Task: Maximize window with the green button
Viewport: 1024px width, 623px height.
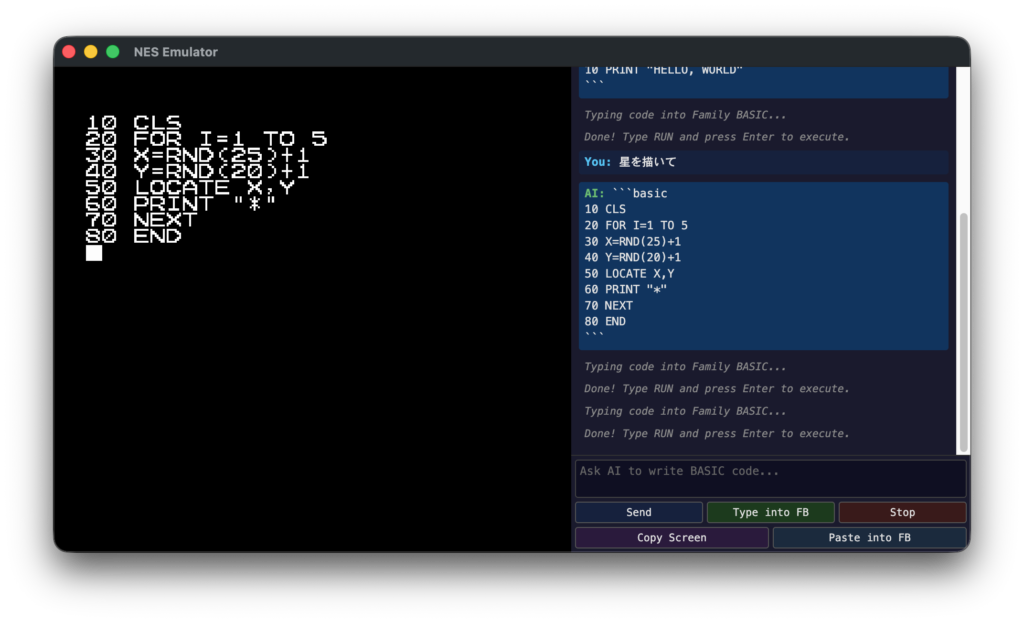Action: tap(113, 52)
